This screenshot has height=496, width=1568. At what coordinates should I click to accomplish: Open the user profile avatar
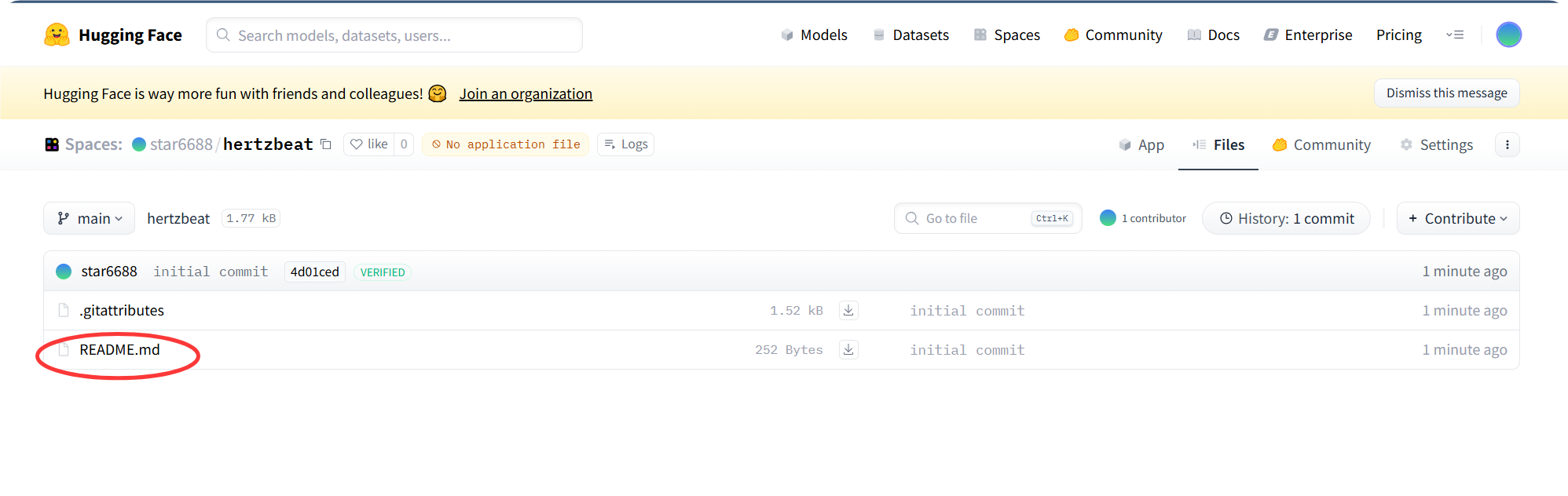(x=1508, y=35)
